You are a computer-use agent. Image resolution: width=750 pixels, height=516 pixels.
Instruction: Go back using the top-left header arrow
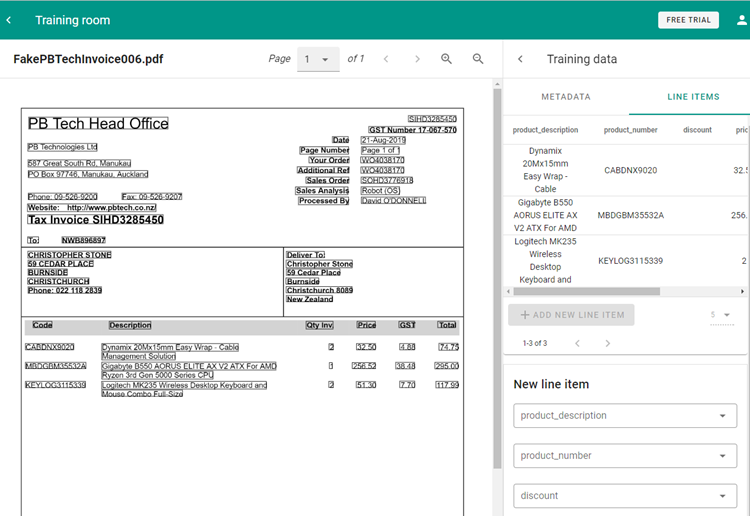click(x=10, y=20)
